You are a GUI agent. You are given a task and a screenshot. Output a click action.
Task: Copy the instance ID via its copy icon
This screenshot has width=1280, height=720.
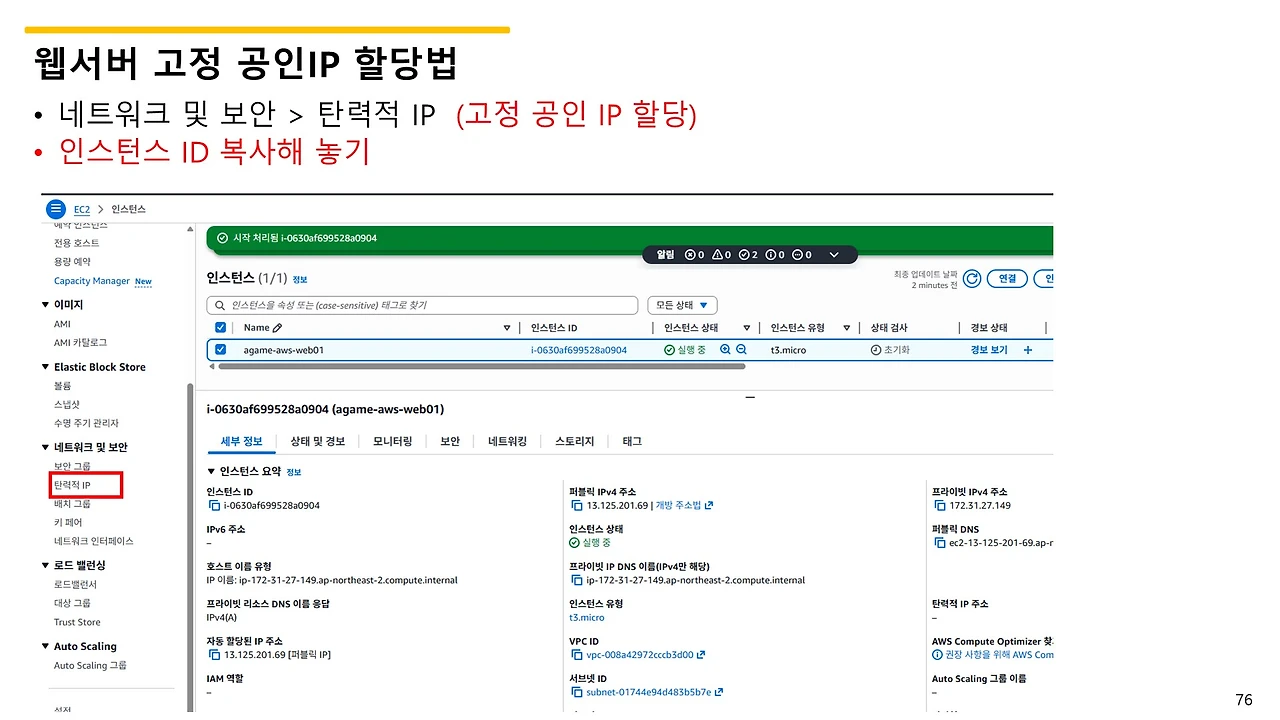212,505
